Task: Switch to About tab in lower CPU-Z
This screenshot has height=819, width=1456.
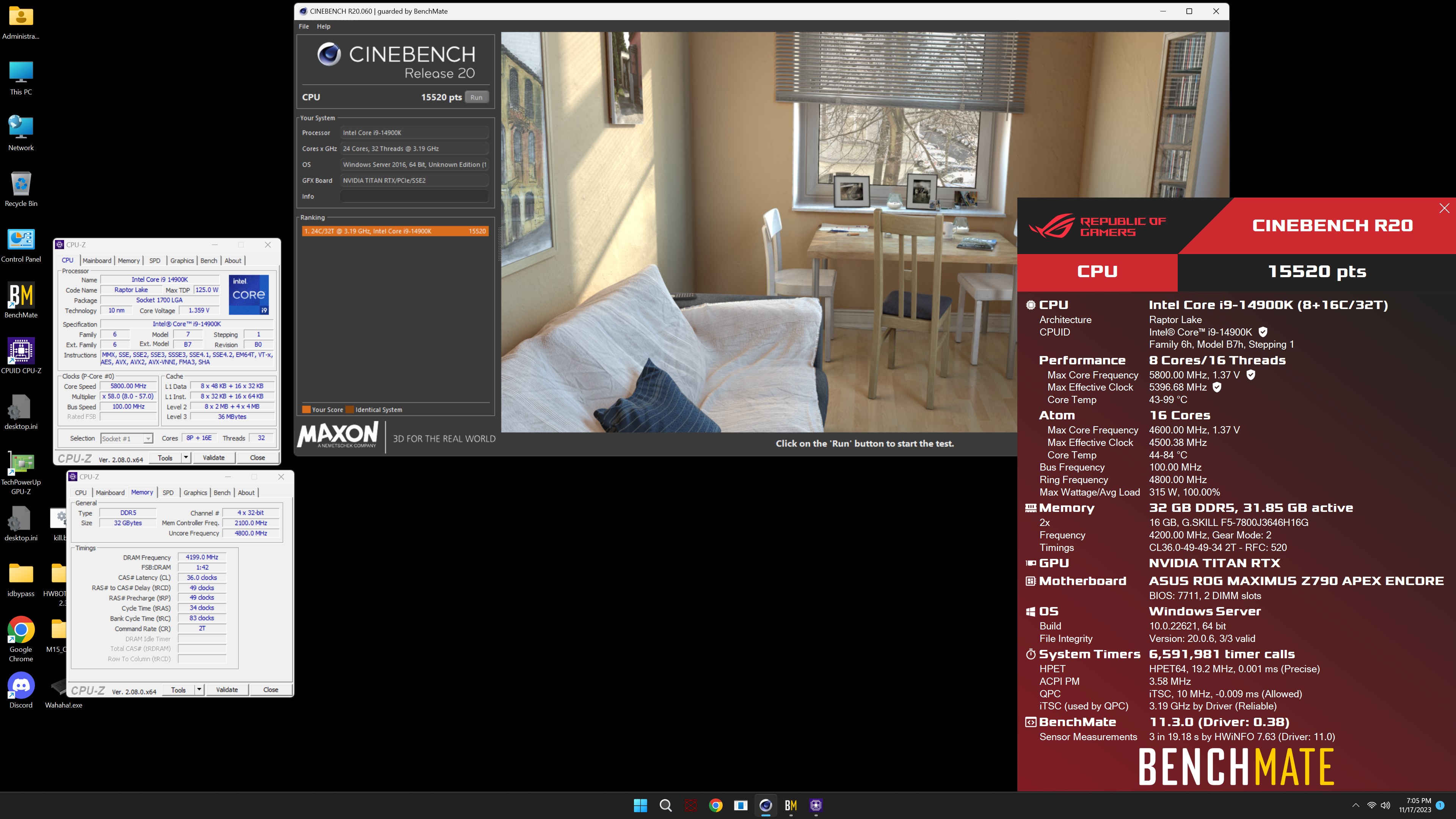Action: click(x=246, y=493)
